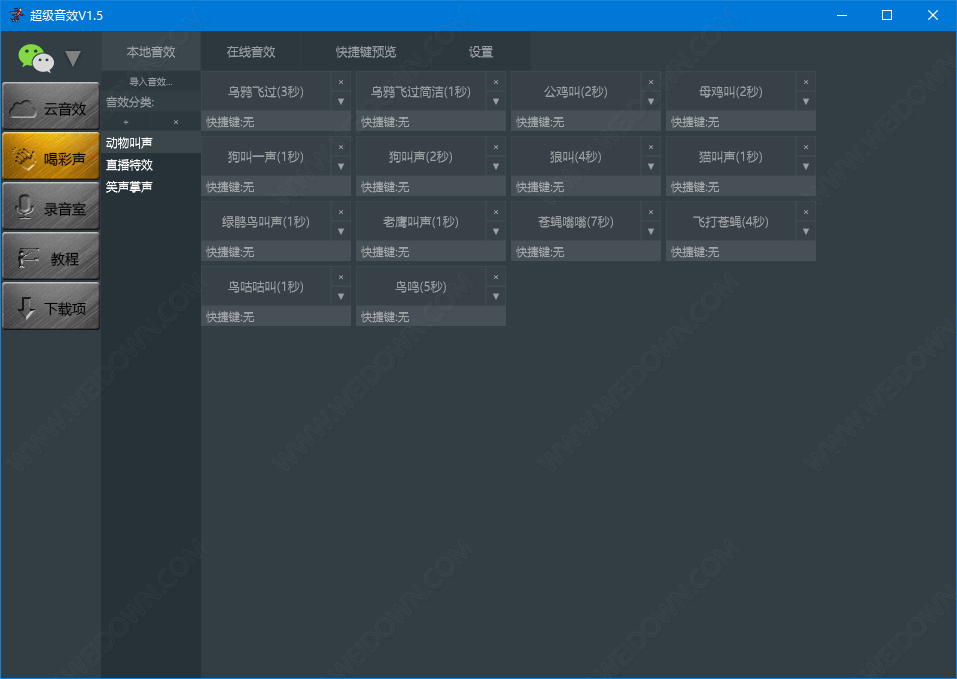957x679 pixels.
Task: Expand options for 老鹰叫声(1秒)
Action: (x=496, y=231)
